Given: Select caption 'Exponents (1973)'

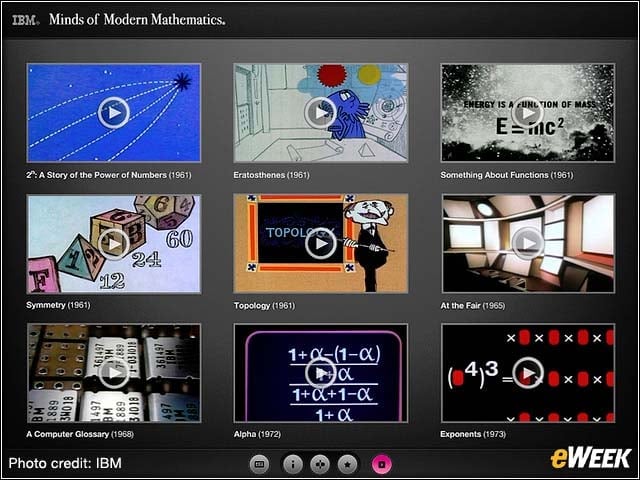Looking at the screenshot, I should (473, 434).
